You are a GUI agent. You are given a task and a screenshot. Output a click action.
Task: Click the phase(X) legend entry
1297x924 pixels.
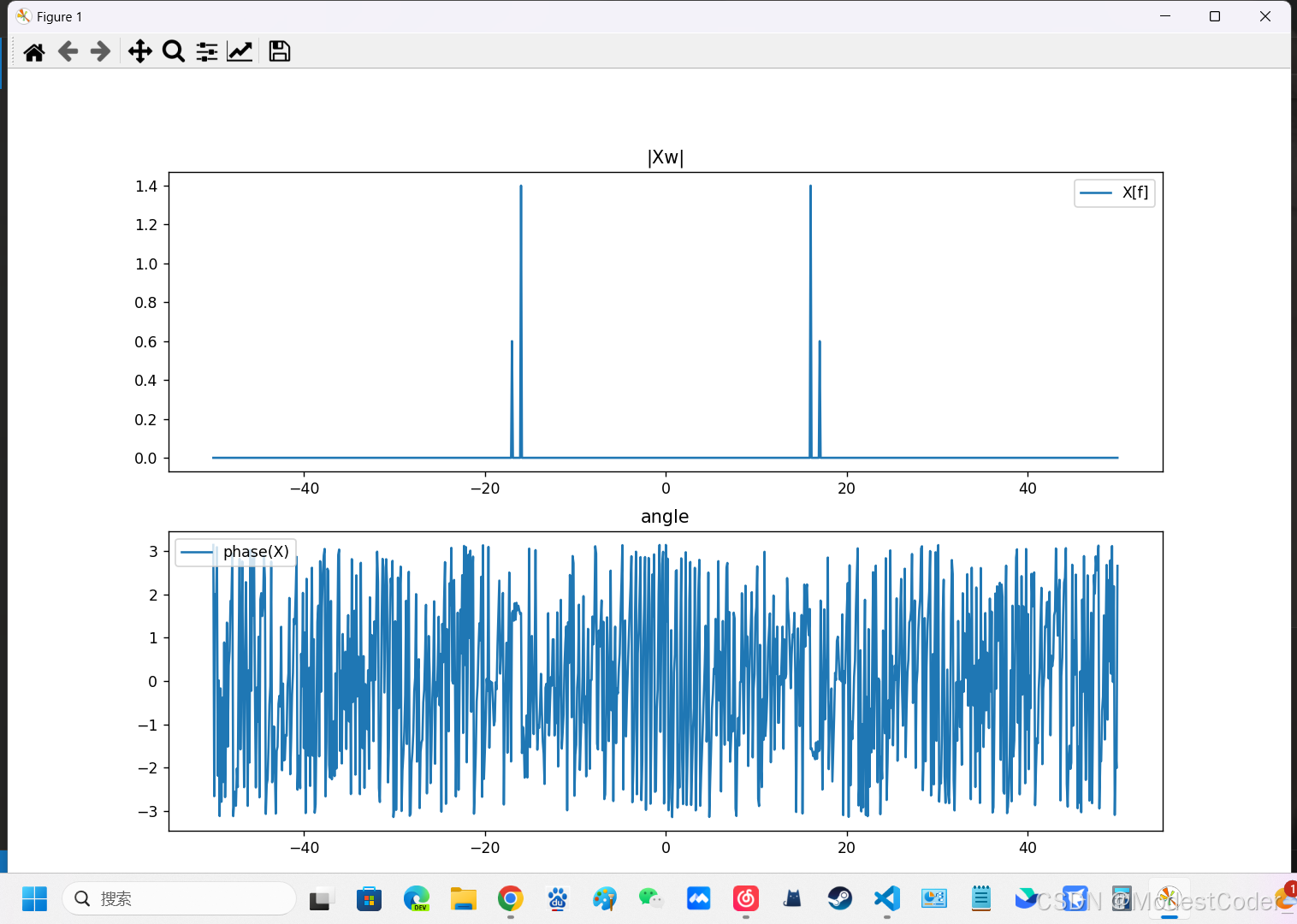(x=235, y=552)
